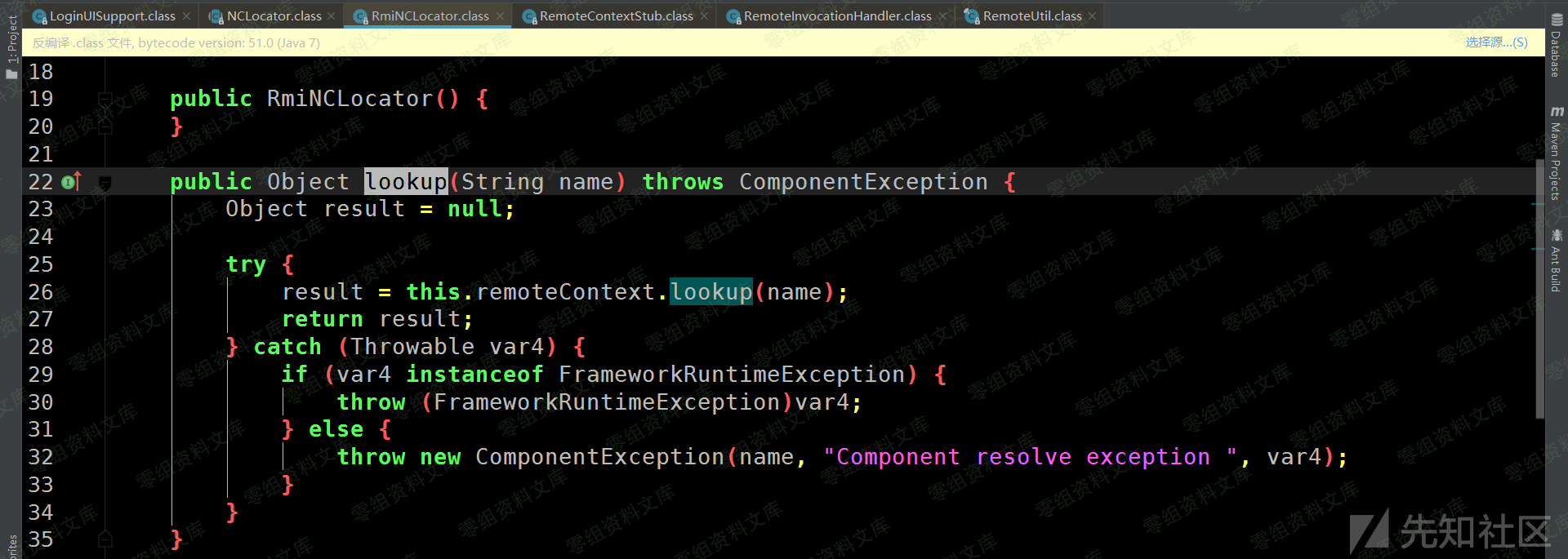Screen dimensions: 1568x559
Task: Select the RmiNCLocator.class tab
Action: pyautogui.click(x=430, y=16)
